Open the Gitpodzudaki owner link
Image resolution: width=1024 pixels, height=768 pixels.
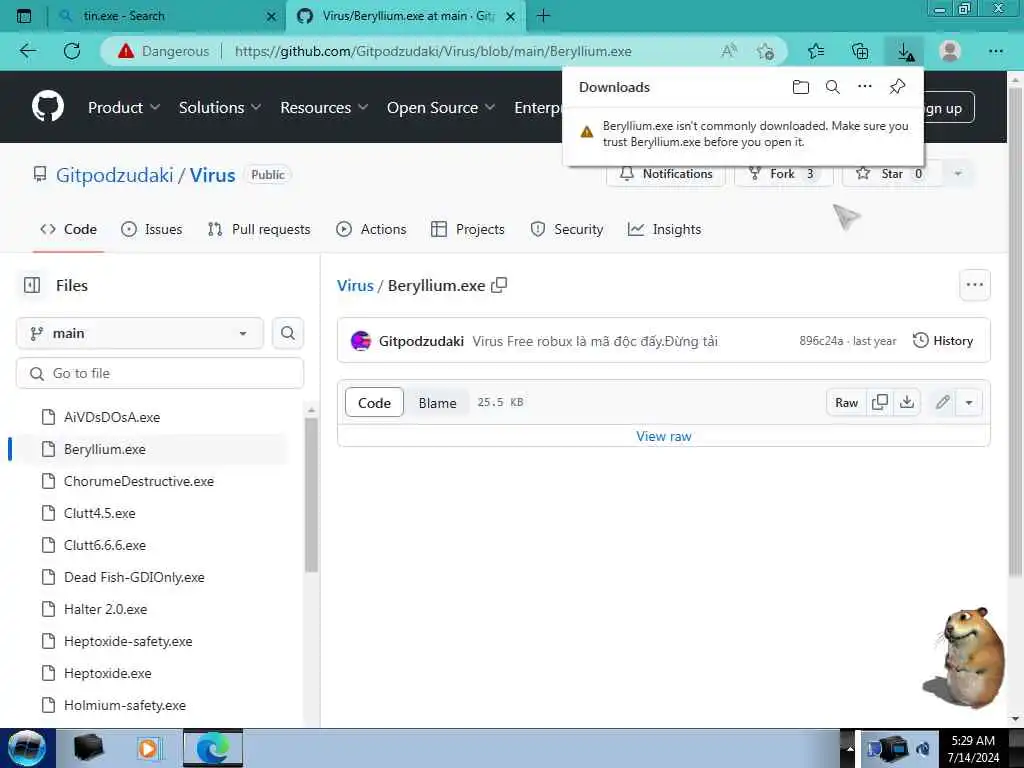pos(115,175)
